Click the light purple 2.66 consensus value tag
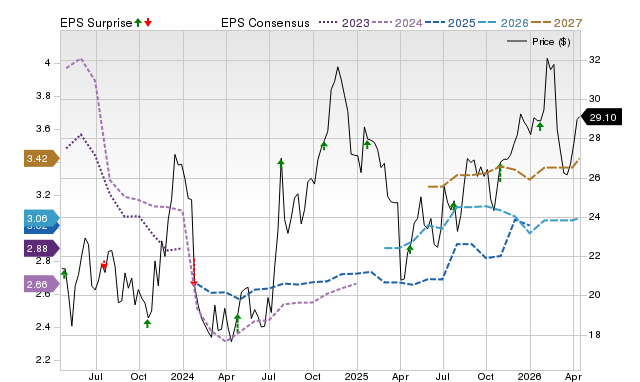Viewport: 640px width, 382px height. [x=42, y=284]
